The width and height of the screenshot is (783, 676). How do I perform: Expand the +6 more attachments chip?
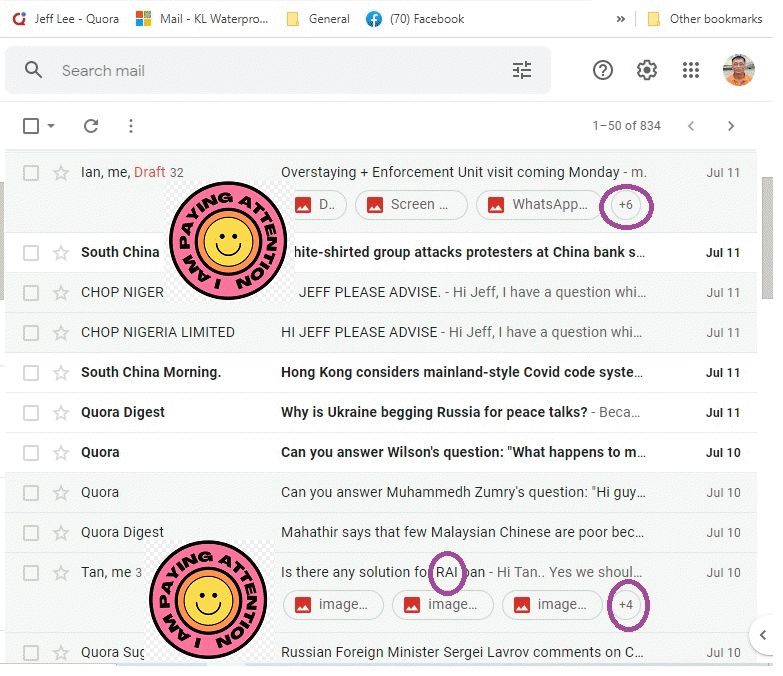(x=626, y=205)
